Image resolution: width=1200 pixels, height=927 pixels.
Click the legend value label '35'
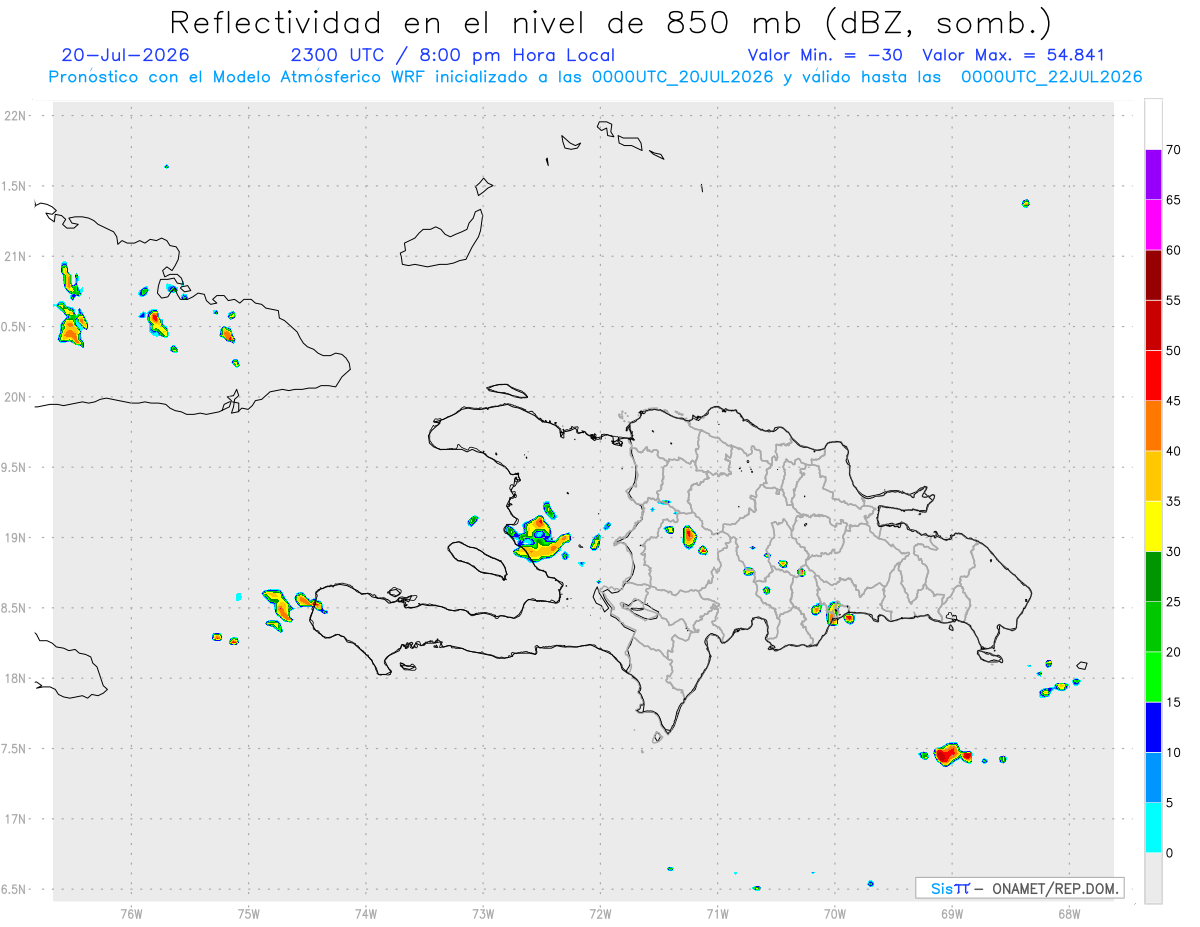[1173, 501]
